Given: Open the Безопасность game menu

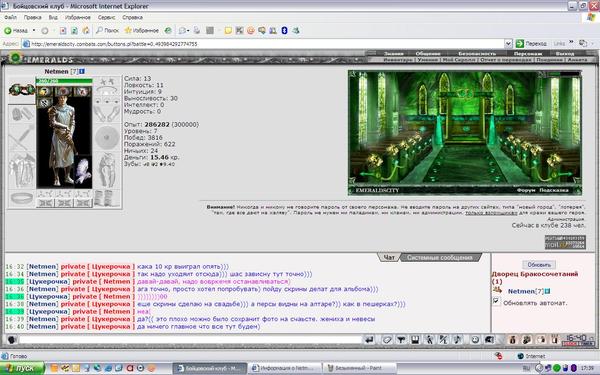Looking at the screenshot, I should (477, 54).
